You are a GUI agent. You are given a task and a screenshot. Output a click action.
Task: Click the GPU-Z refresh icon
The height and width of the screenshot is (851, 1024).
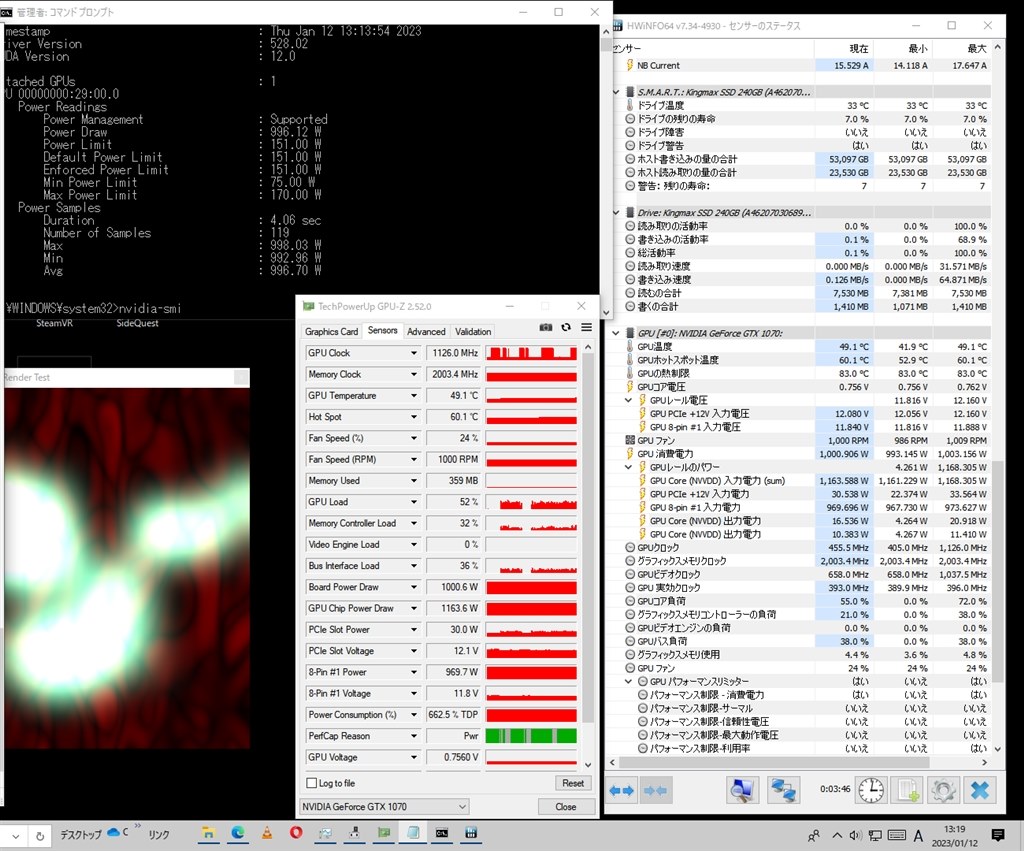click(x=566, y=327)
